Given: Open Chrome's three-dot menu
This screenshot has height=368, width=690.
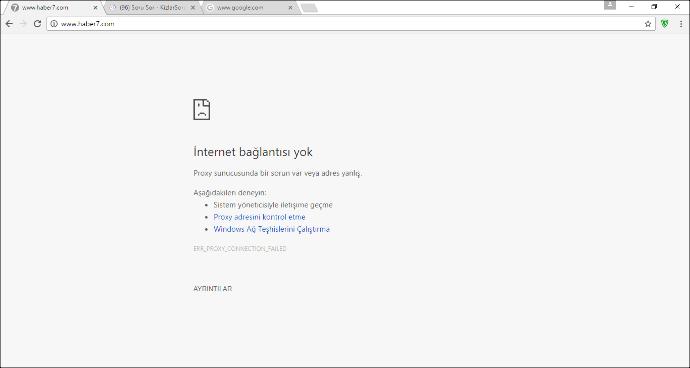Looking at the screenshot, I should click(681, 24).
